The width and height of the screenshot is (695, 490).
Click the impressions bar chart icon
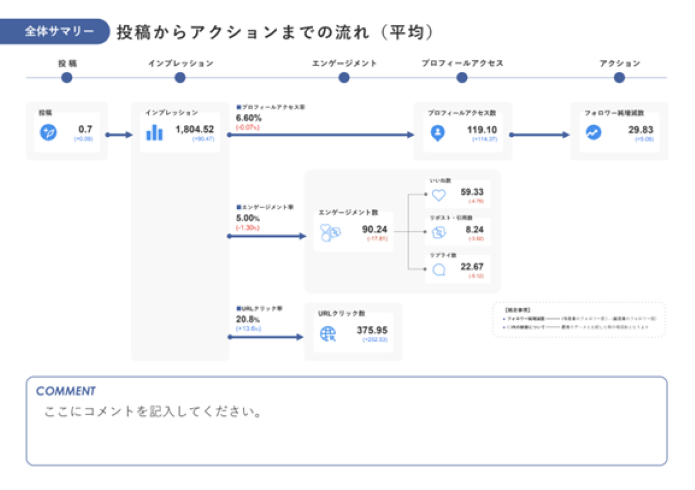tap(154, 132)
